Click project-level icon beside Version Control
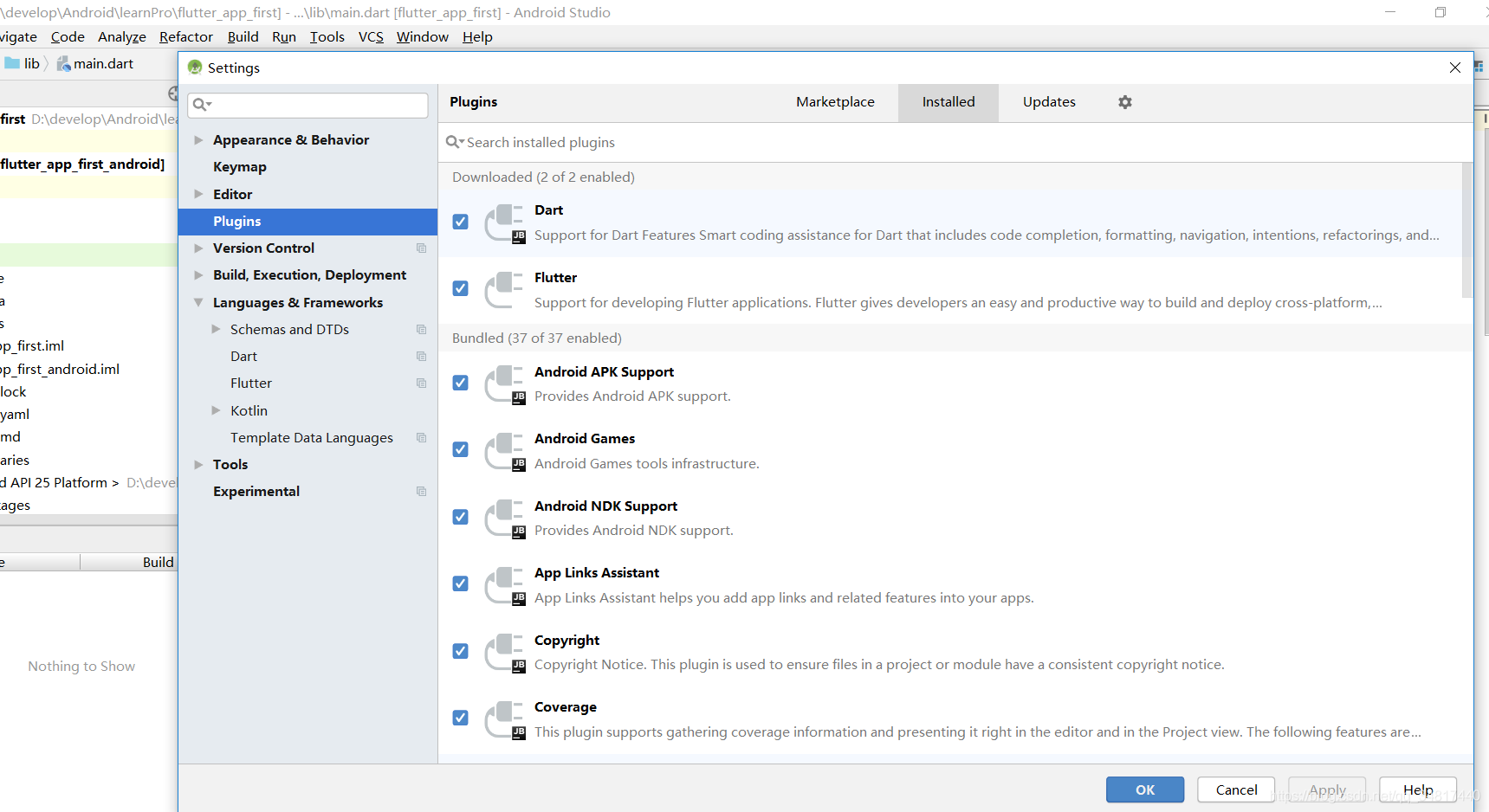Screen dimensions: 1489x812 pos(422,248)
